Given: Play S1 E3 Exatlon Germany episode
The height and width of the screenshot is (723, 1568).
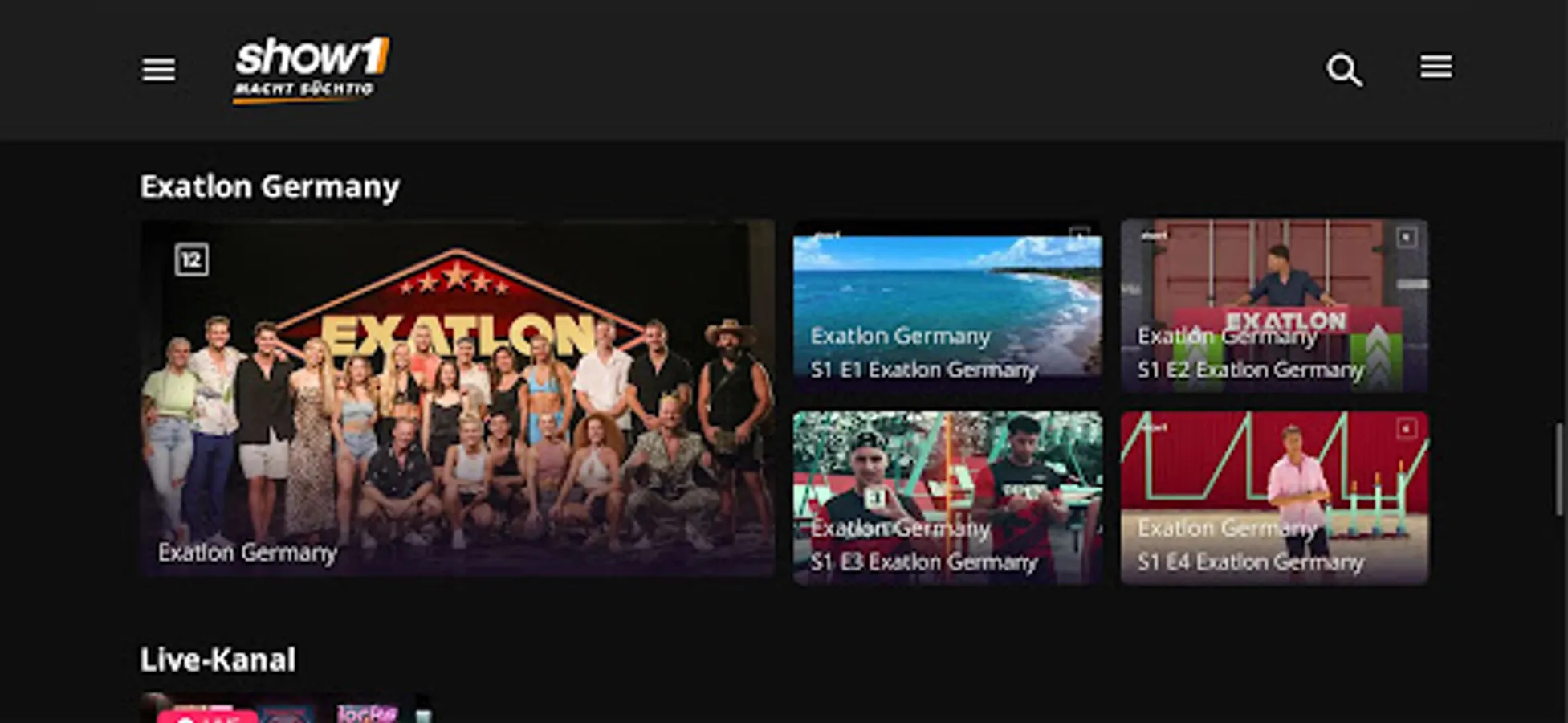Looking at the screenshot, I should pos(947,497).
